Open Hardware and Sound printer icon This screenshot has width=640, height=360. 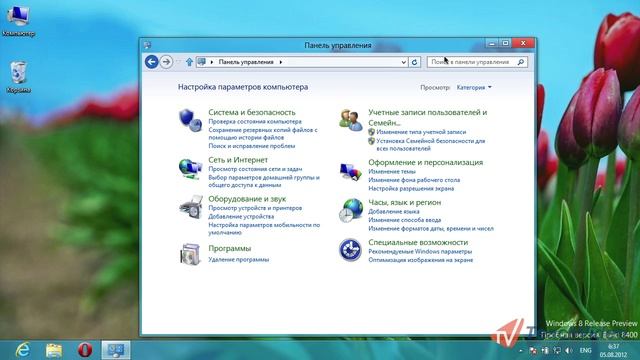pos(191,207)
